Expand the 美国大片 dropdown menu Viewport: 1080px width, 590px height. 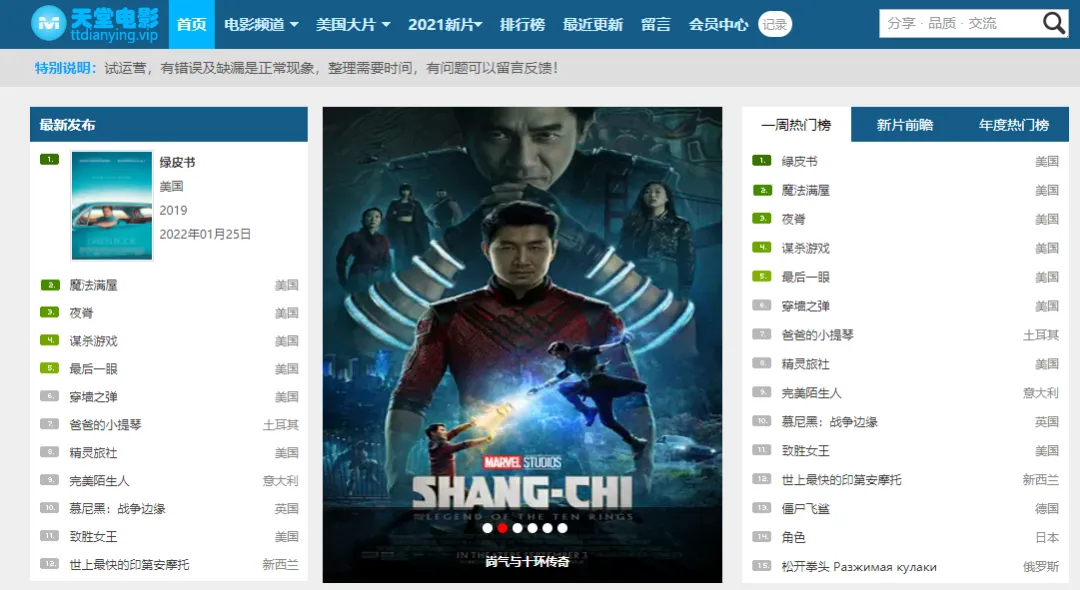pos(353,25)
